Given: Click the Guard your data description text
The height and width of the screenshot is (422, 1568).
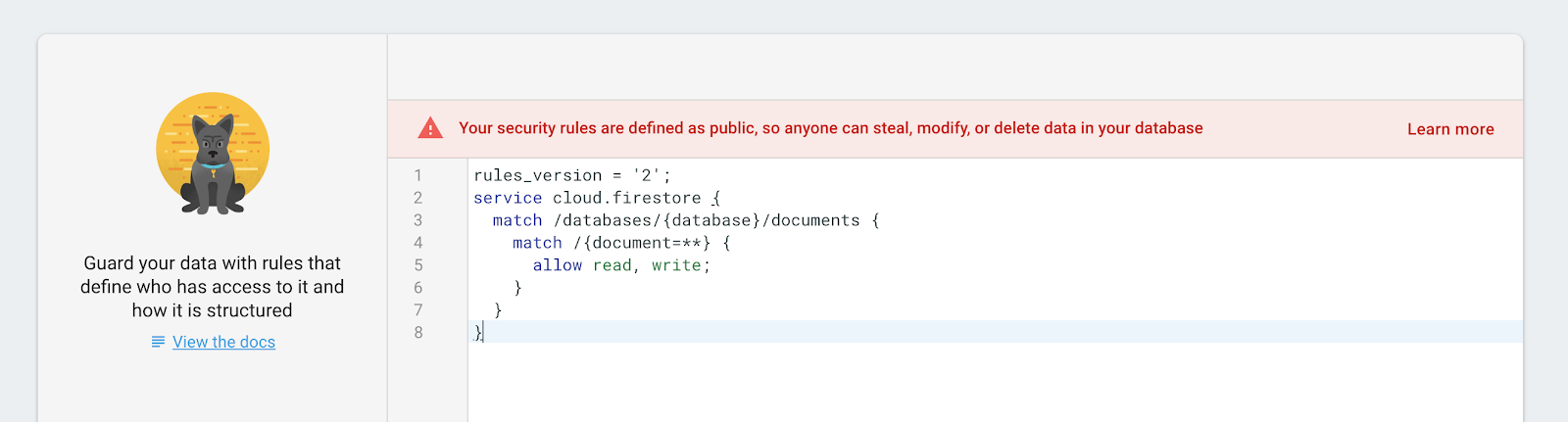Looking at the screenshot, I should (213, 287).
